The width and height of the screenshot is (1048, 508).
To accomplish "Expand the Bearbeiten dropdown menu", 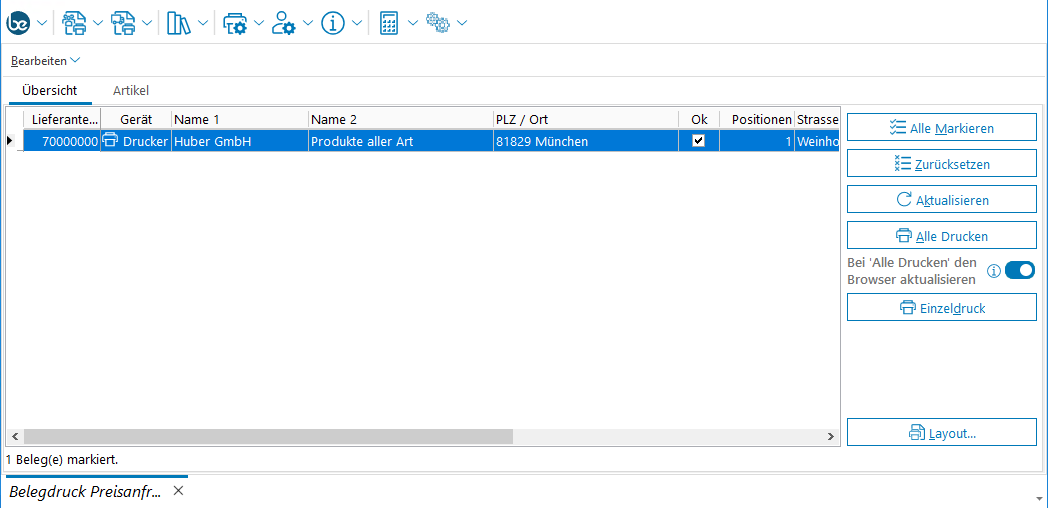I will point(45,61).
